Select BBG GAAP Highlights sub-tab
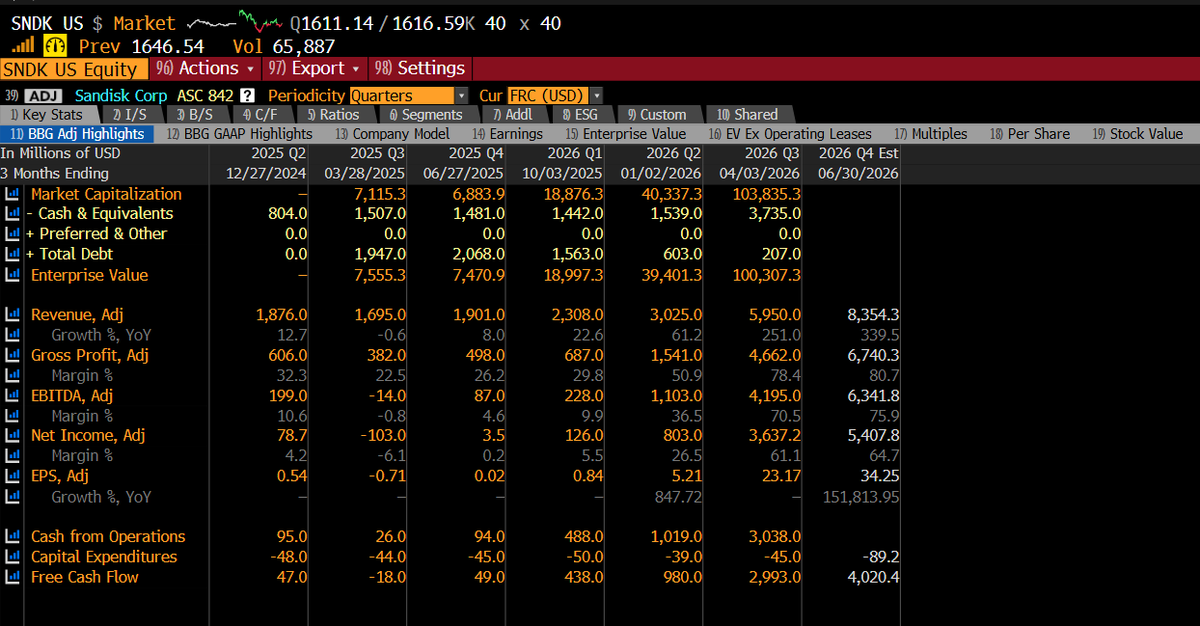The width and height of the screenshot is (1200, 626). point(240,134)
